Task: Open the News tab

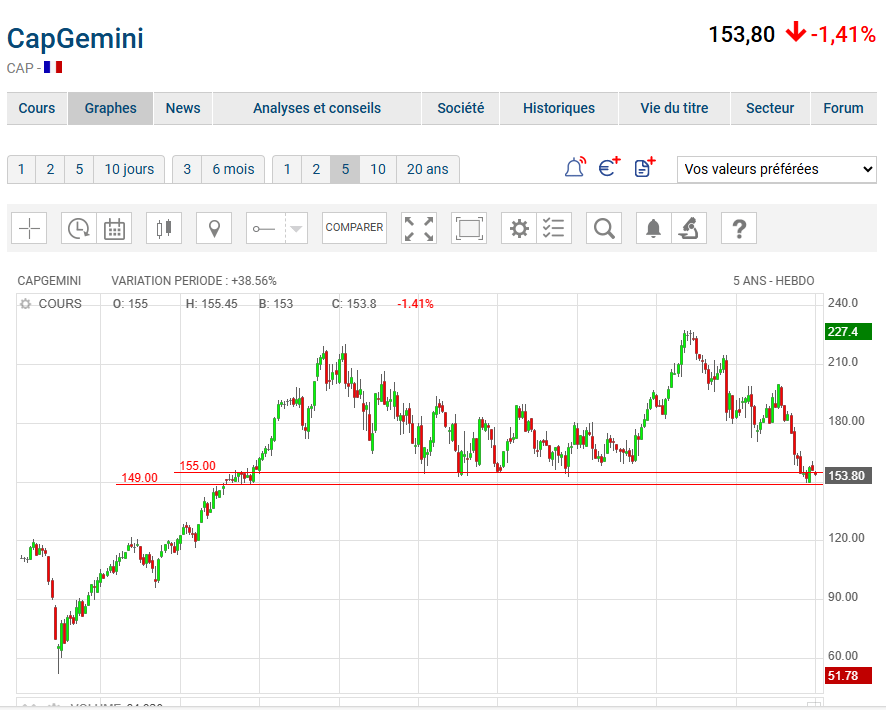Action: click(x=183, y=108)
